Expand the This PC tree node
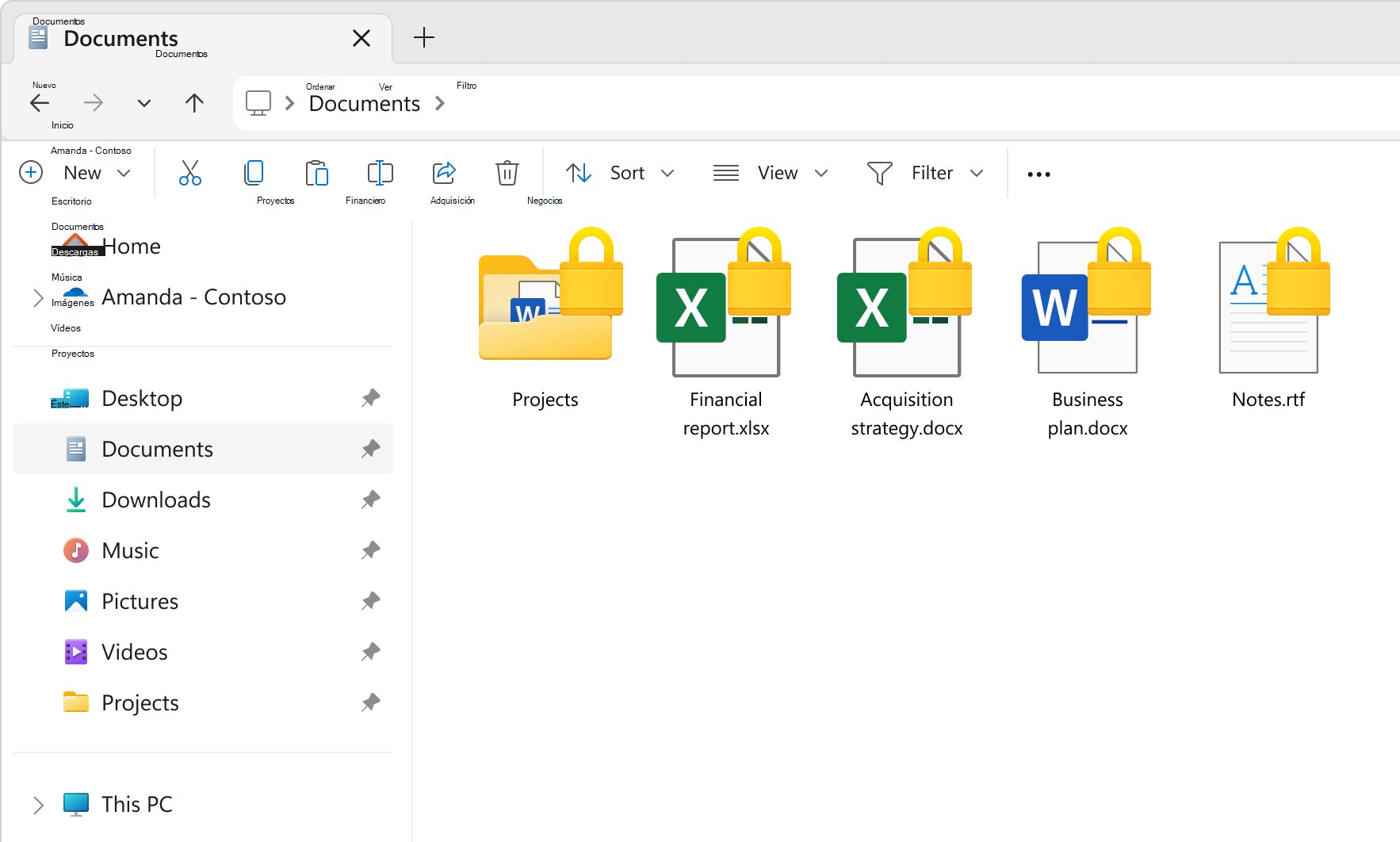This screenshot has height=842, width=1400. tap(37, 804)
